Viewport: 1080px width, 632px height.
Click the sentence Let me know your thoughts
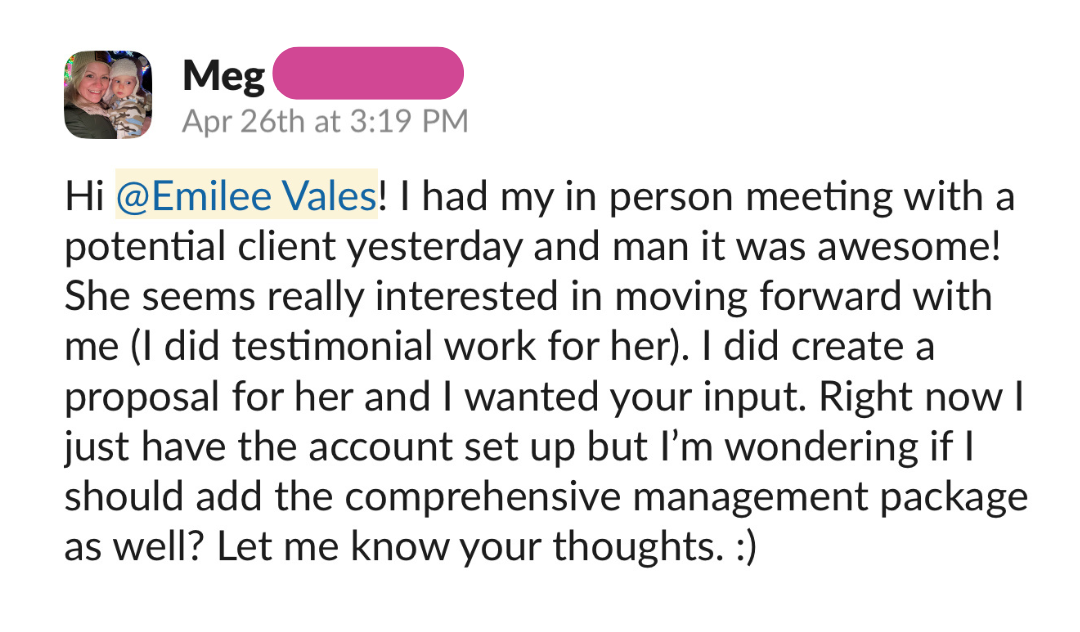pos(470,547)
